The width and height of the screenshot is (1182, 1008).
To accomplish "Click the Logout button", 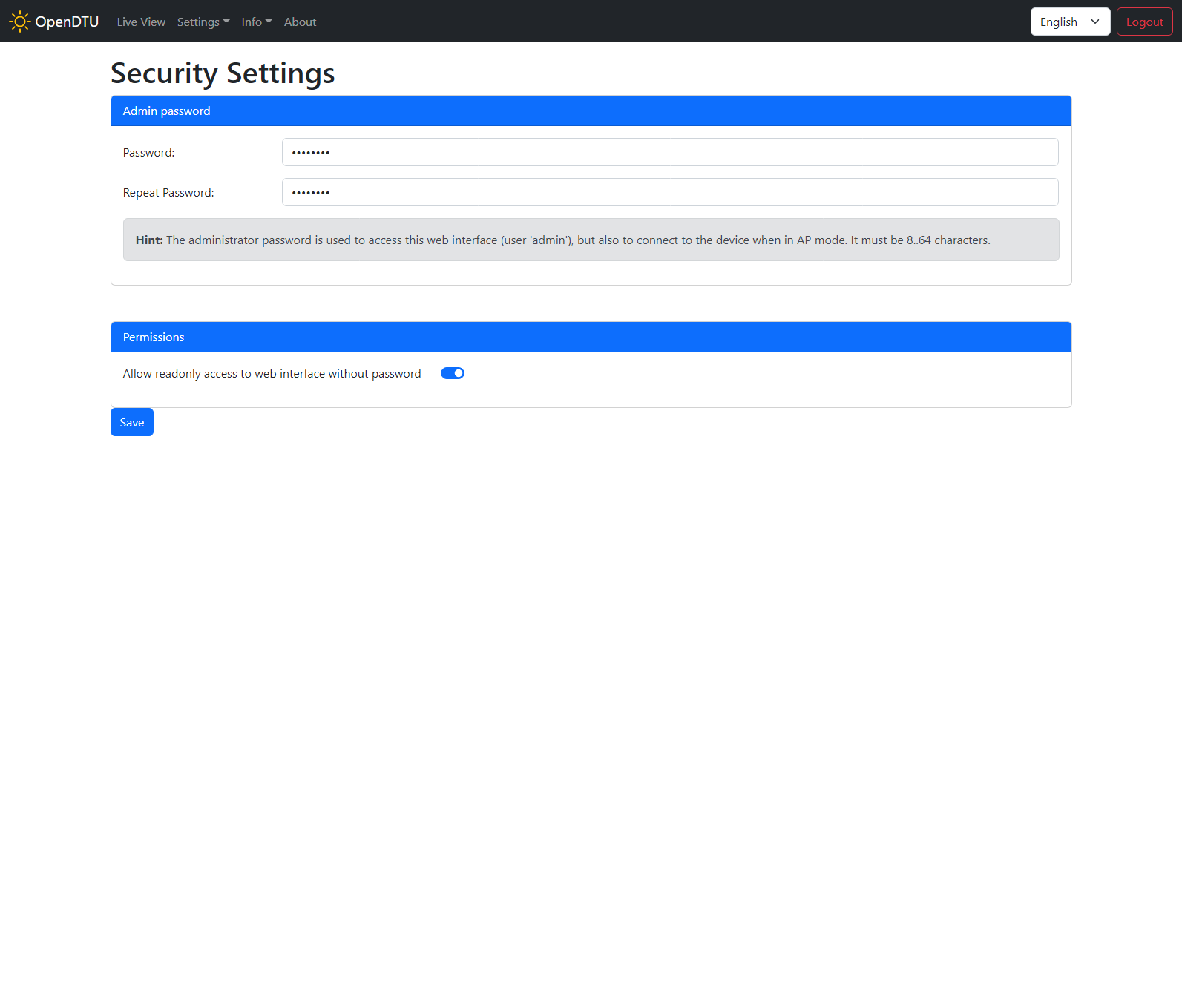I will pos(1144,22).
